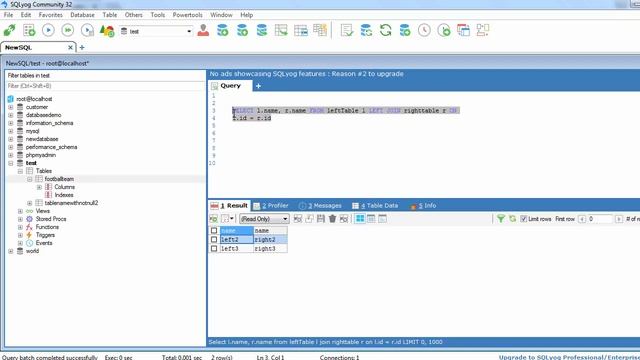Click the Execute All Queries icon

tap(67, 31)
